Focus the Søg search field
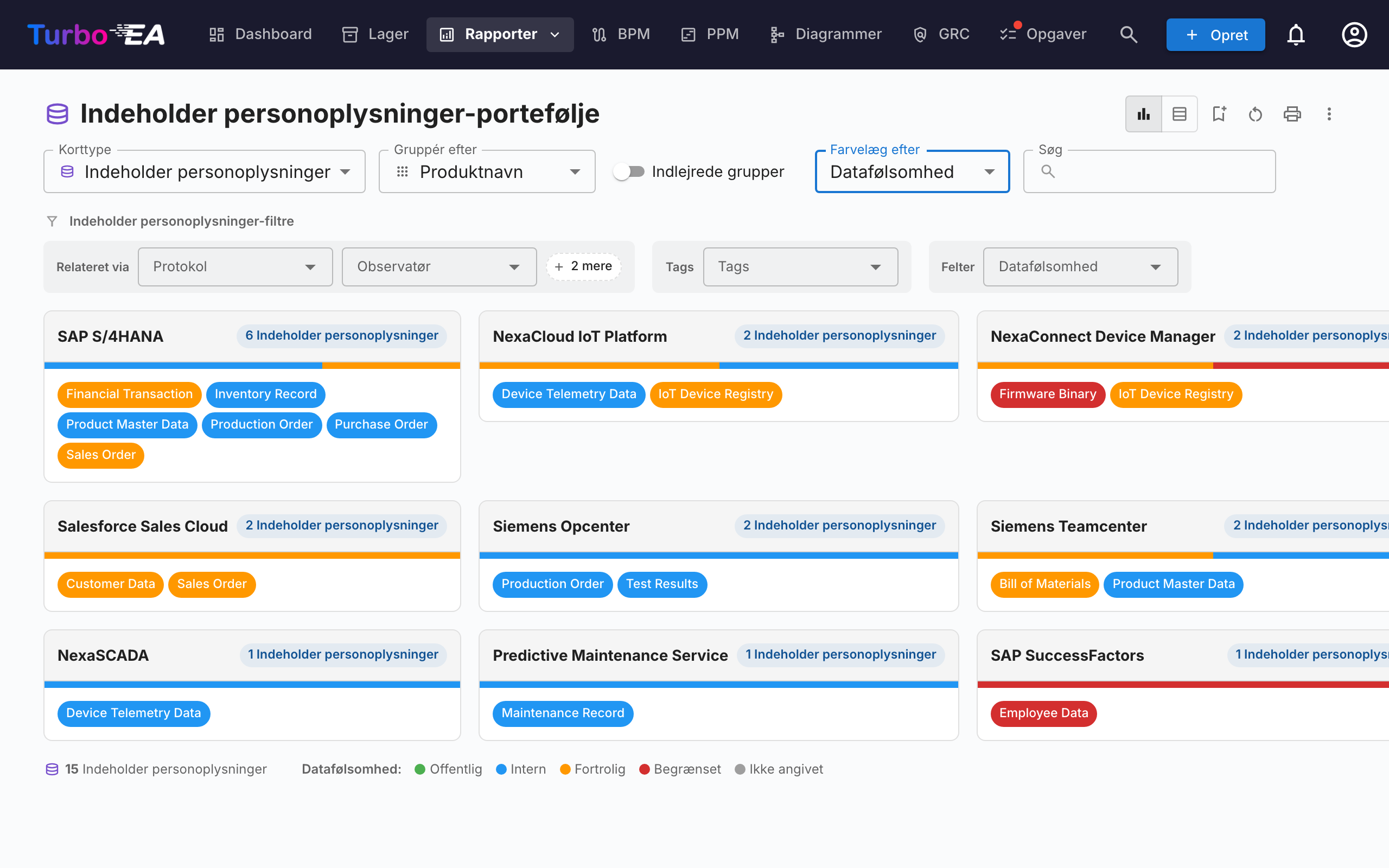The image size is (1389, 868). coord(1149,171)
